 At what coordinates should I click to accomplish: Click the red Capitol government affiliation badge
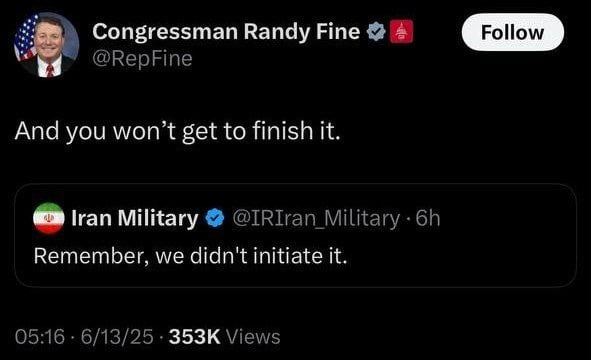[x=401, y=32]
